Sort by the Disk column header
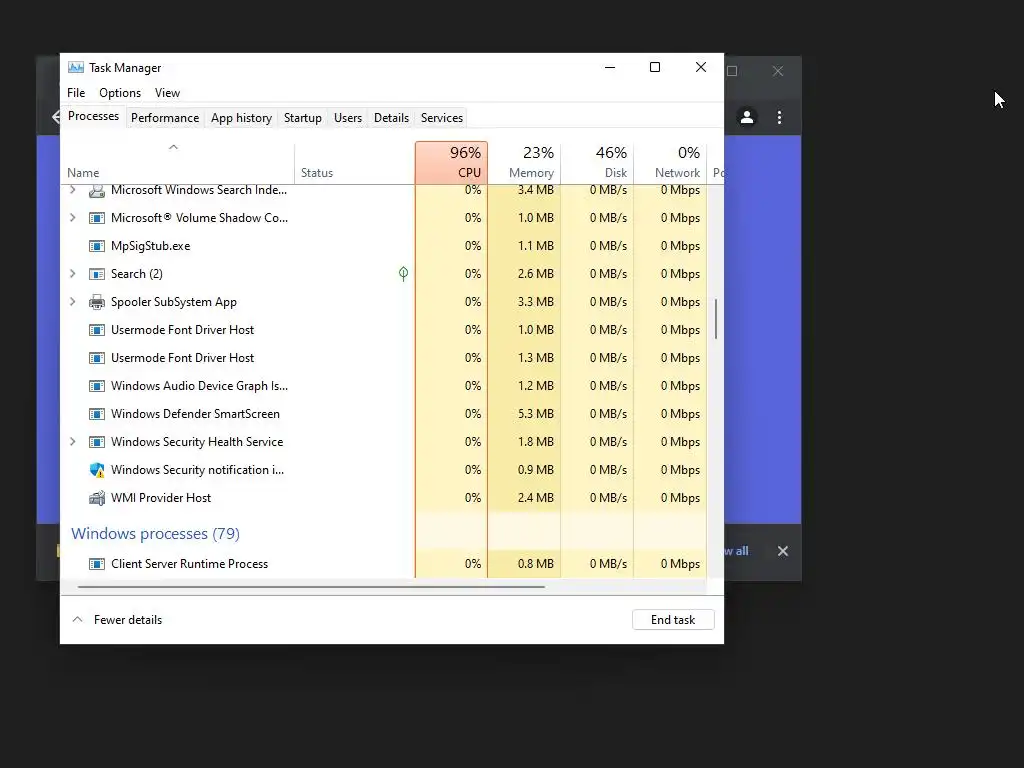The width and height of the screenshot is (1024, 768). point(598,163)
